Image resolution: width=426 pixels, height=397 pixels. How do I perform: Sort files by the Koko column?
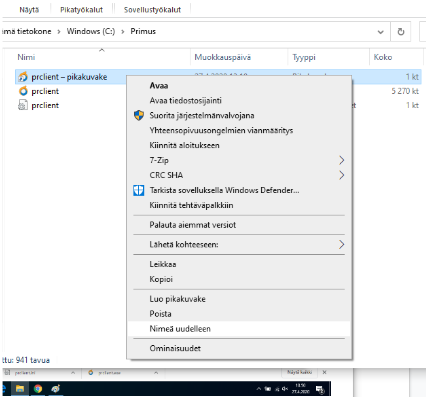coord(383,57)
